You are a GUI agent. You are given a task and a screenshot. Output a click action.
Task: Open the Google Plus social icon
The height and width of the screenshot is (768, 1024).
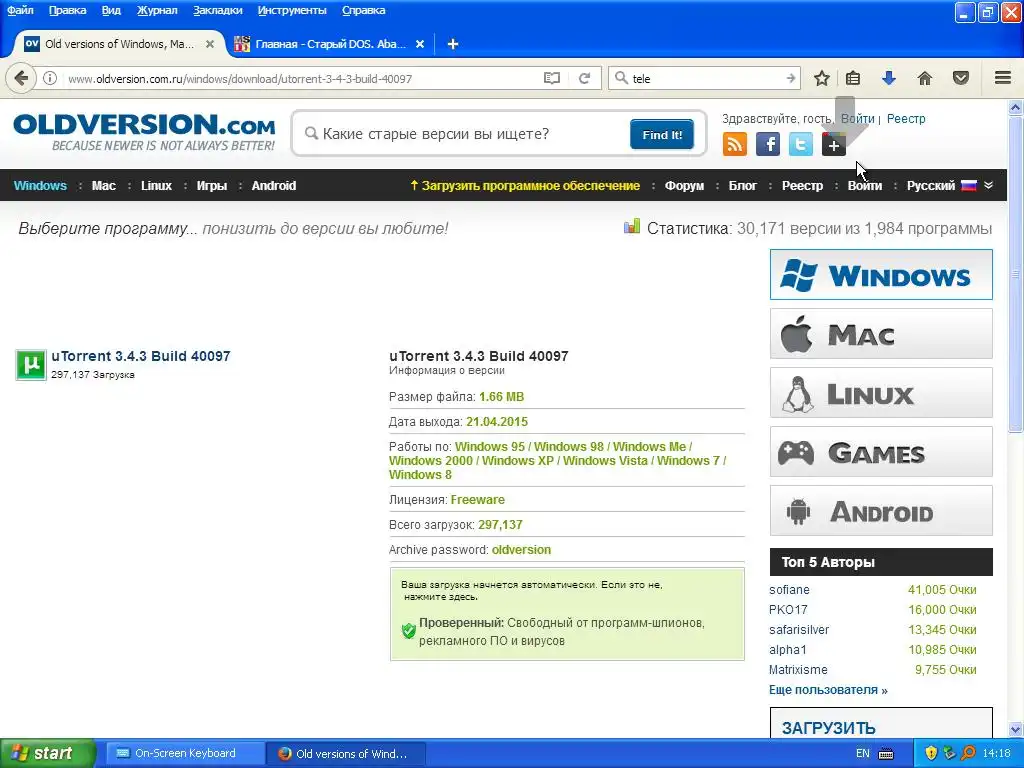click(834, 145)
